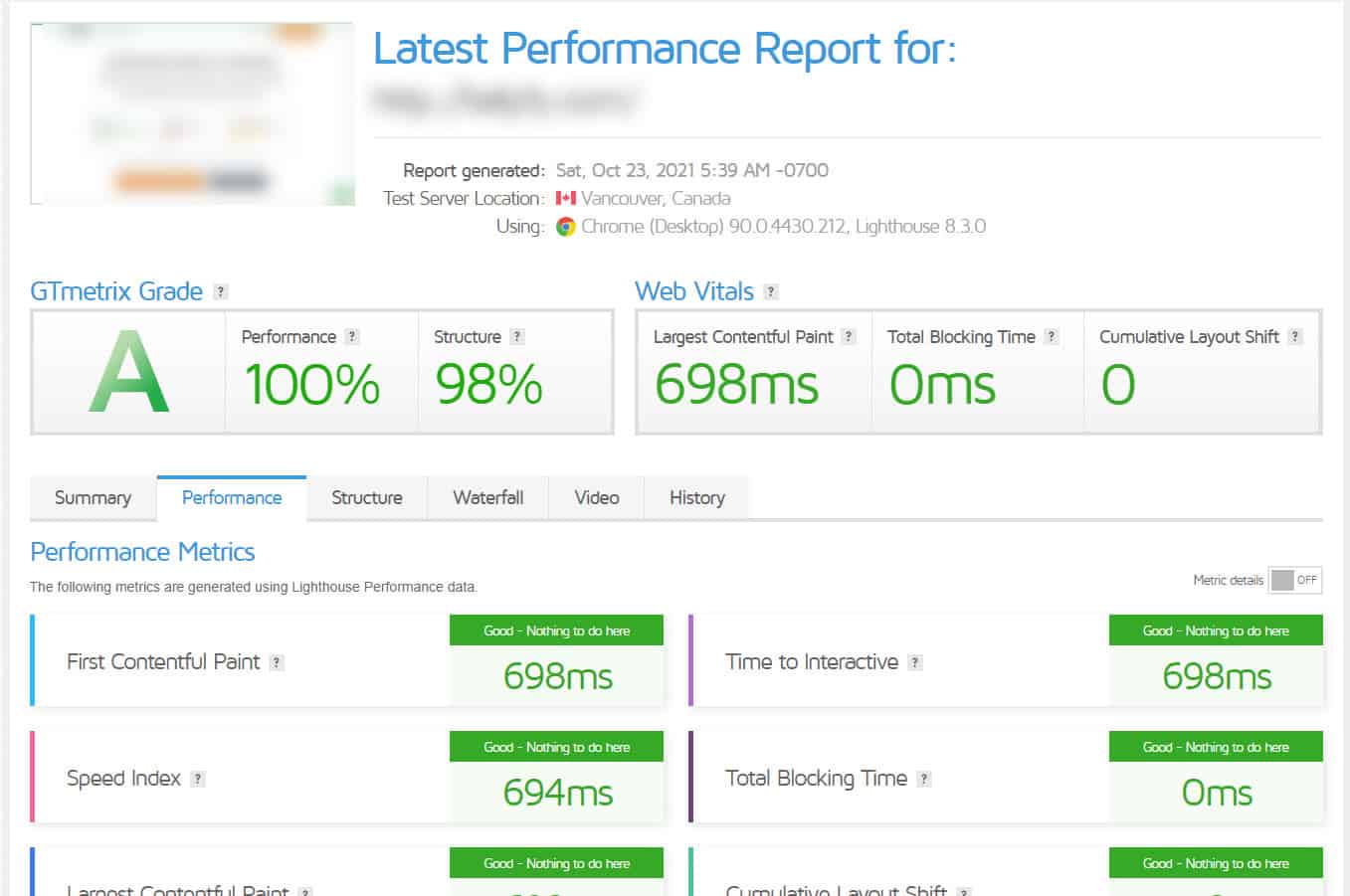Click the Chrome browser icon
This screenshot has height=896, width=1350.
(x=566, y=227)
